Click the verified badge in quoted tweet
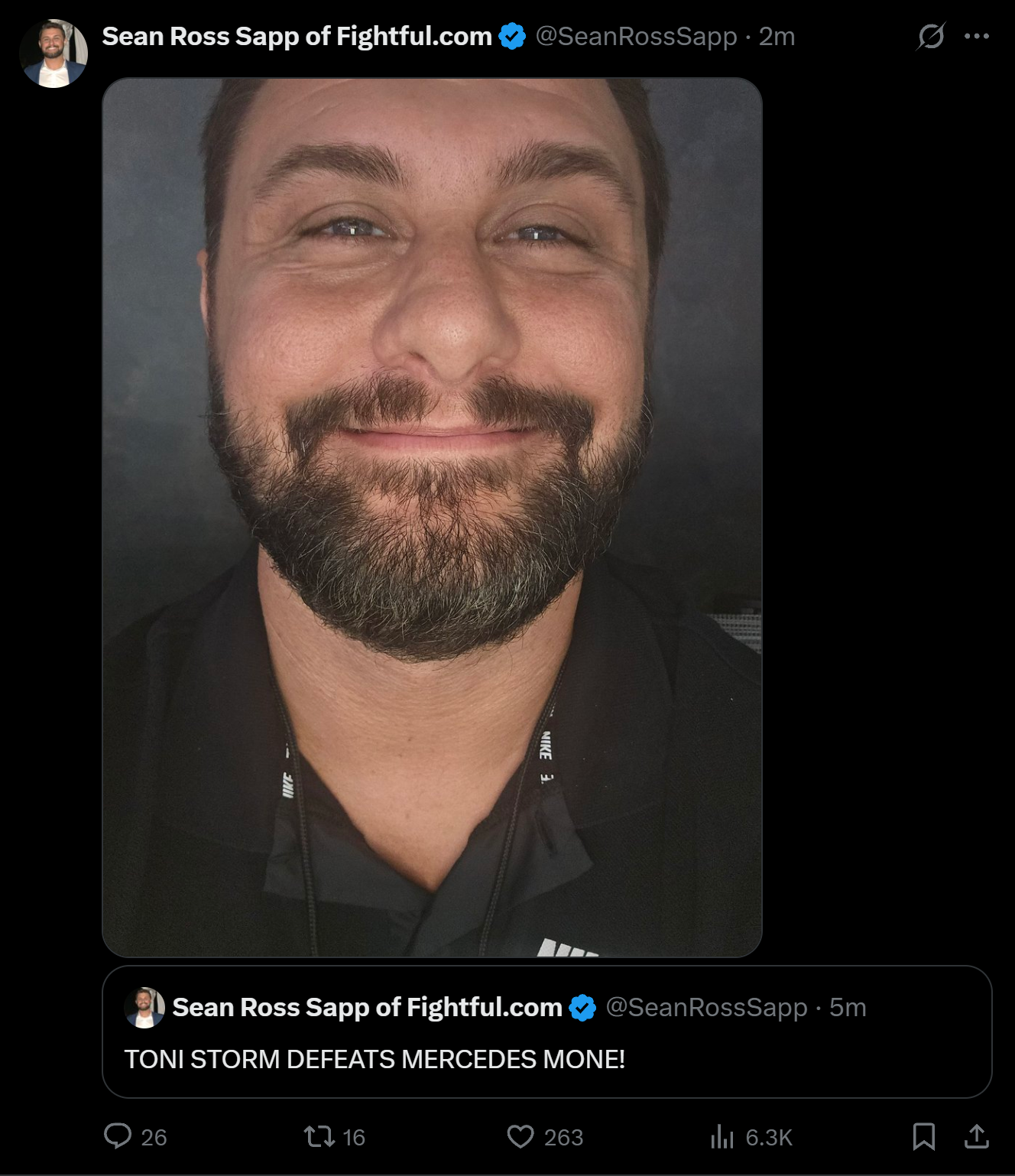The image size is (1015, 1176). [582, 1008]
